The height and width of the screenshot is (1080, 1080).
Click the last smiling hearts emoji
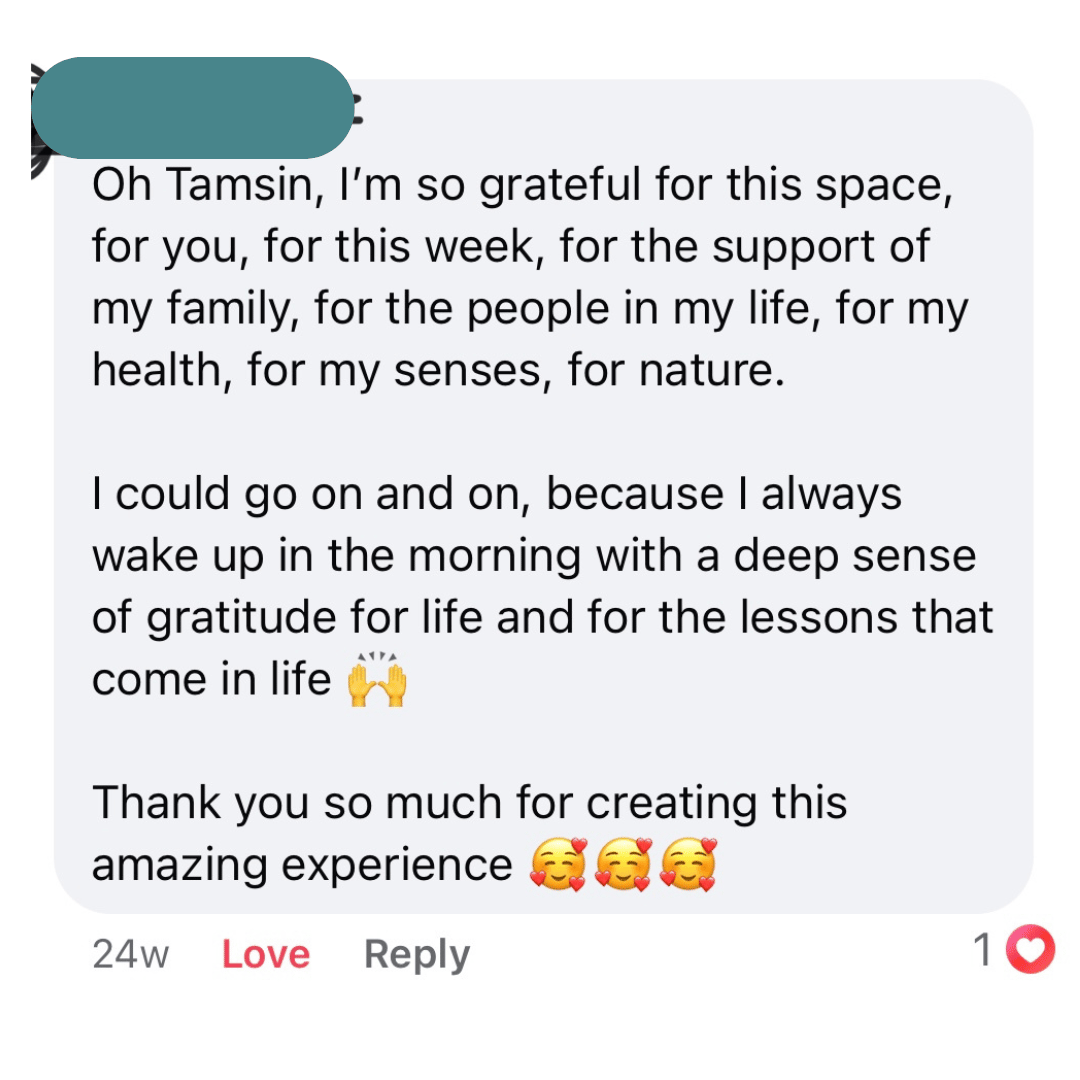[x=690, y=865]
